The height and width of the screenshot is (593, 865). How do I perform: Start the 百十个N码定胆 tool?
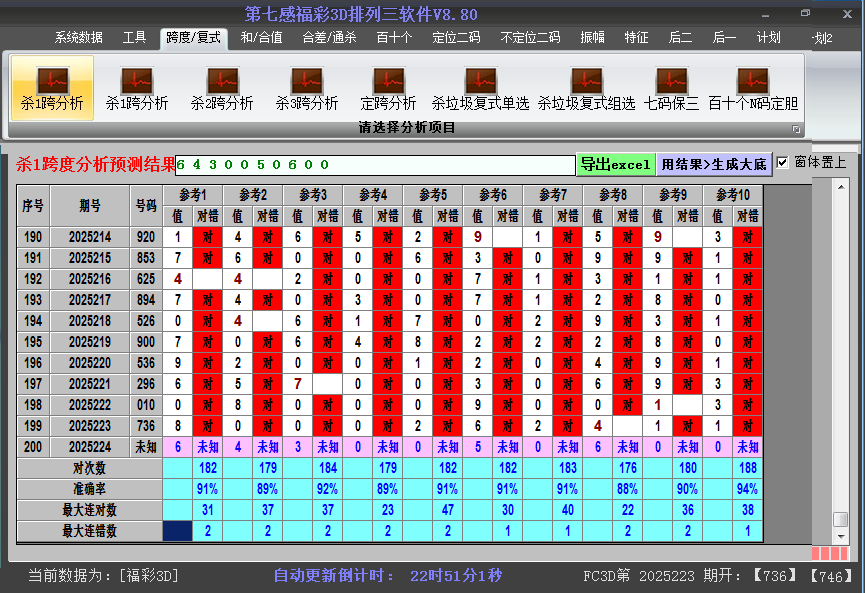coord(752,88)
